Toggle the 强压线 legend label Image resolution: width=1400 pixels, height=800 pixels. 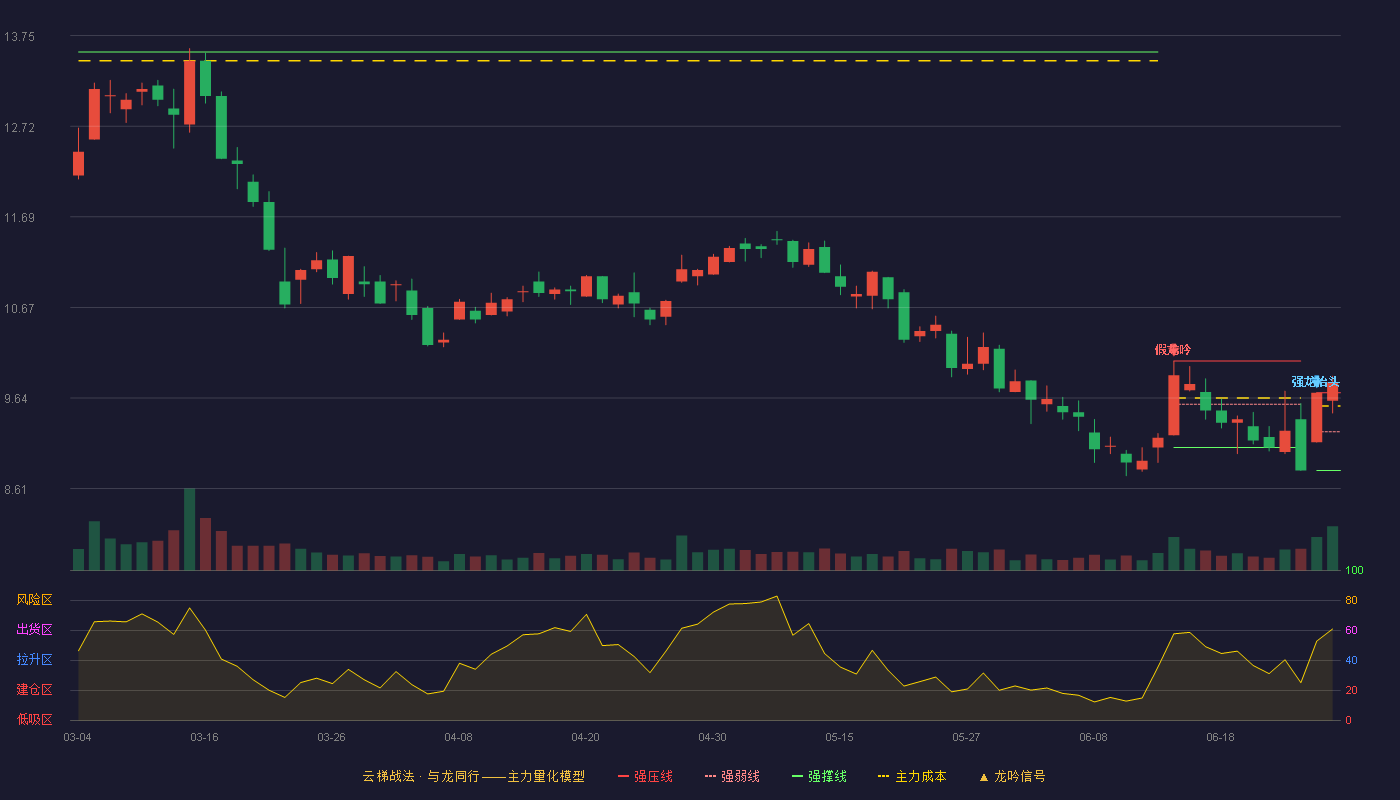653,776
